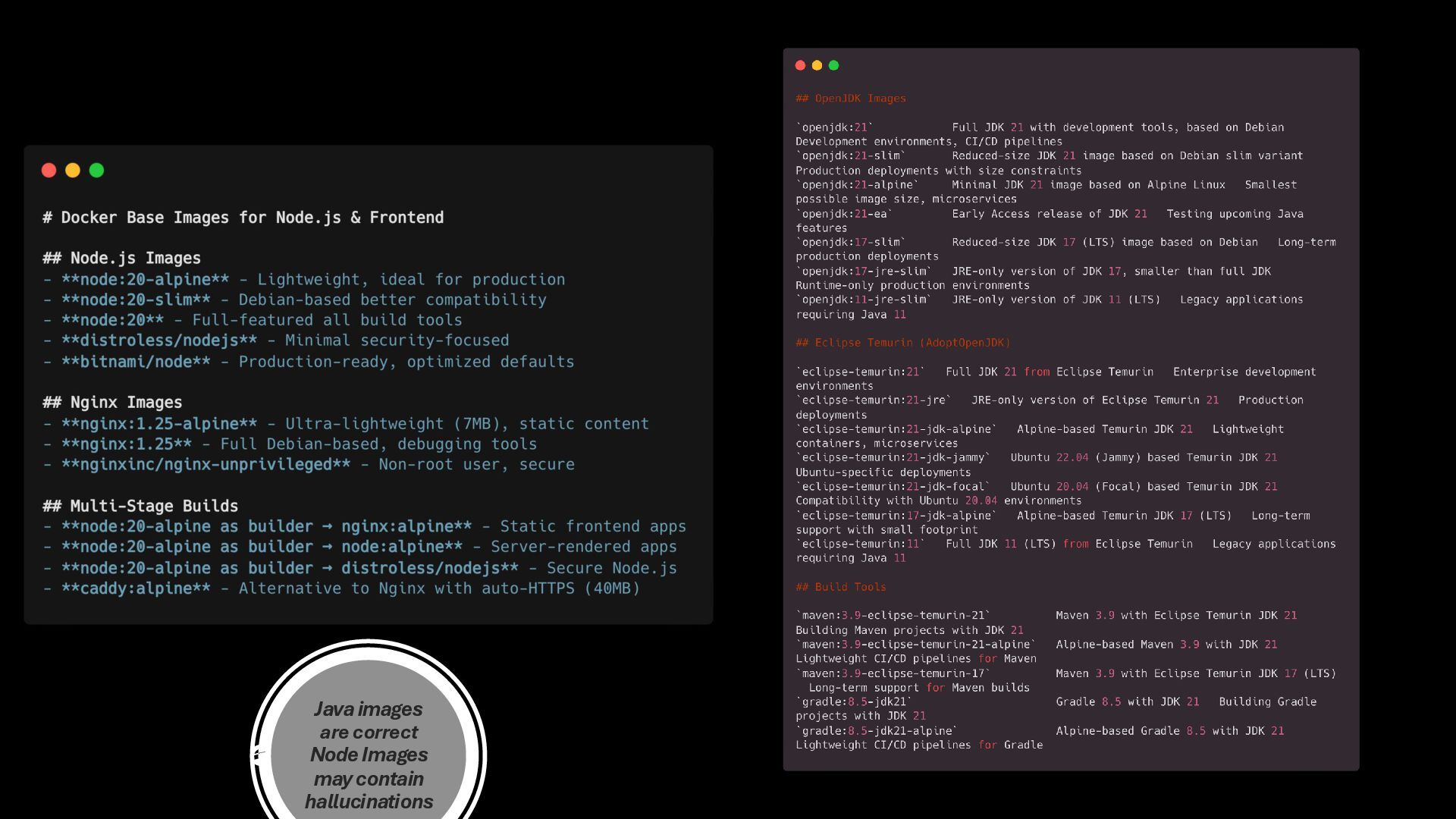Click the '## Nginx Images' heading
The height and width of the screenshot is (819, 1456).
click(x=112, y=403)
